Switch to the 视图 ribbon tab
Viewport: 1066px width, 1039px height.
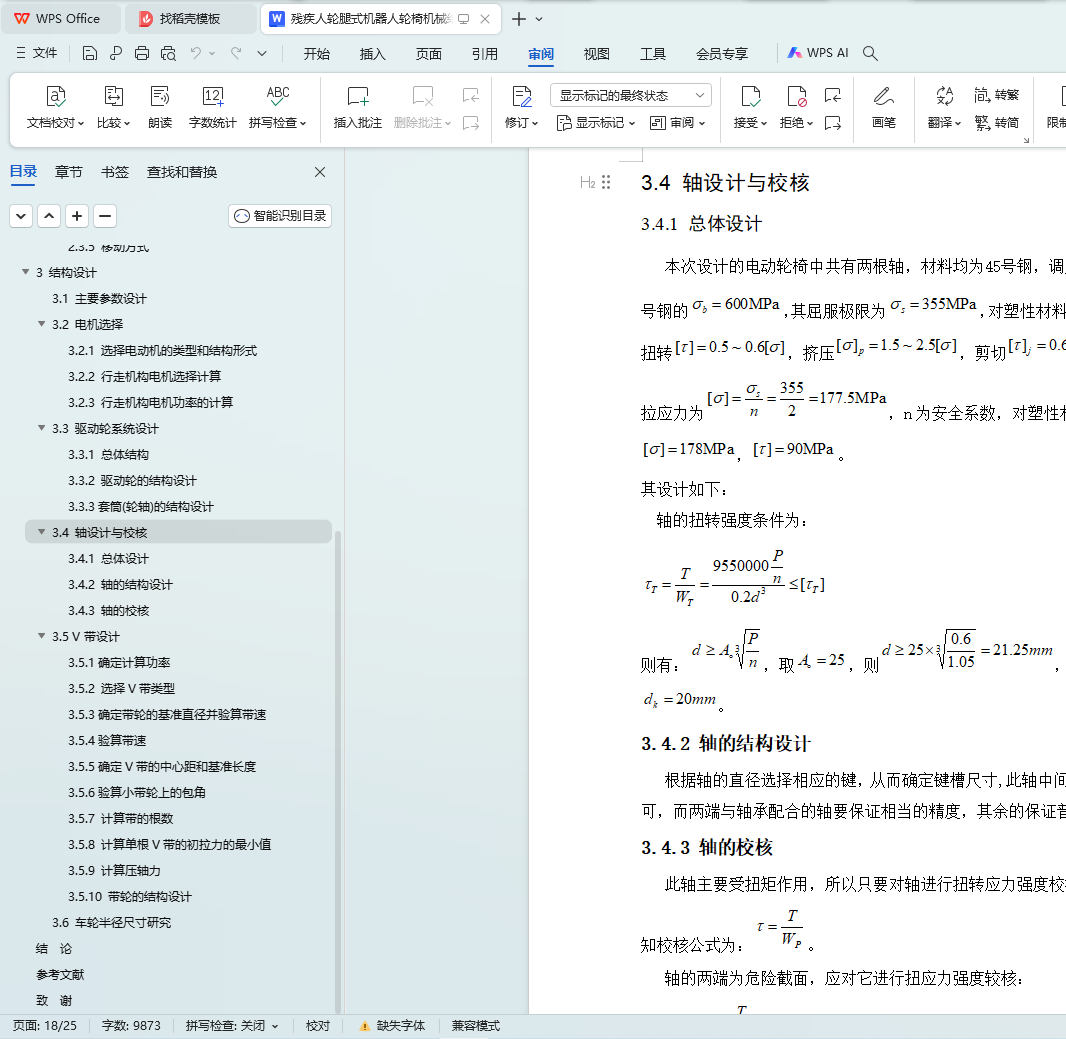tap(597, 54)
